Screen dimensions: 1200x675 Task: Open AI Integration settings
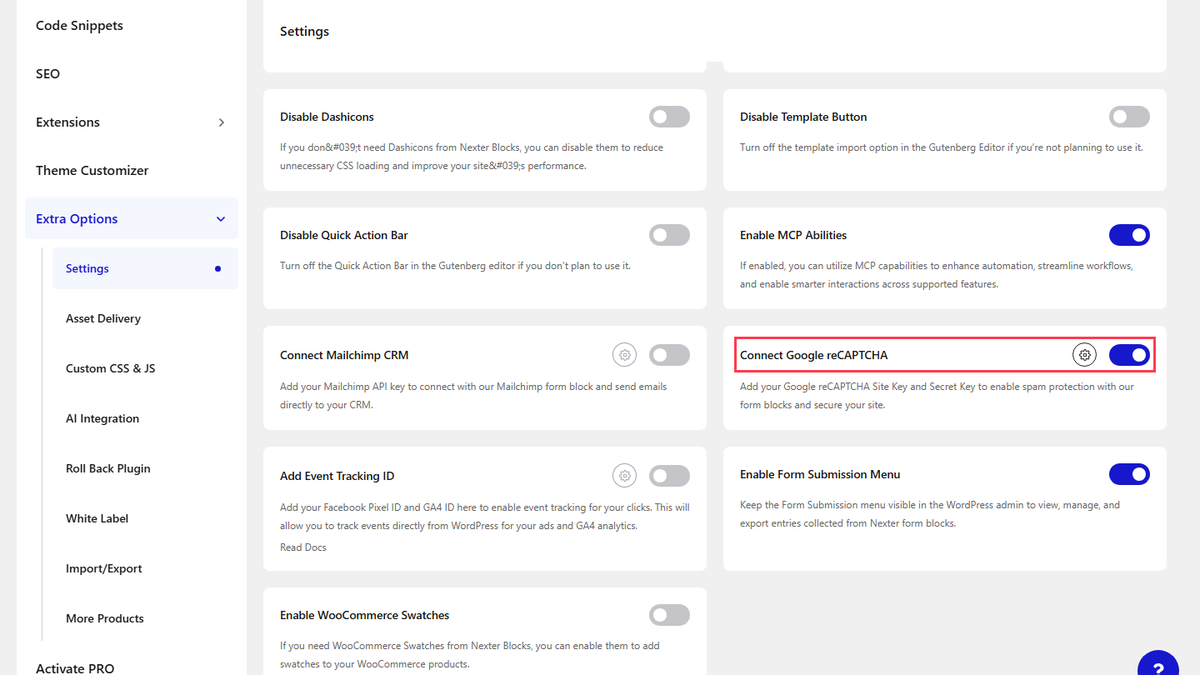click(x=102, y=419)
